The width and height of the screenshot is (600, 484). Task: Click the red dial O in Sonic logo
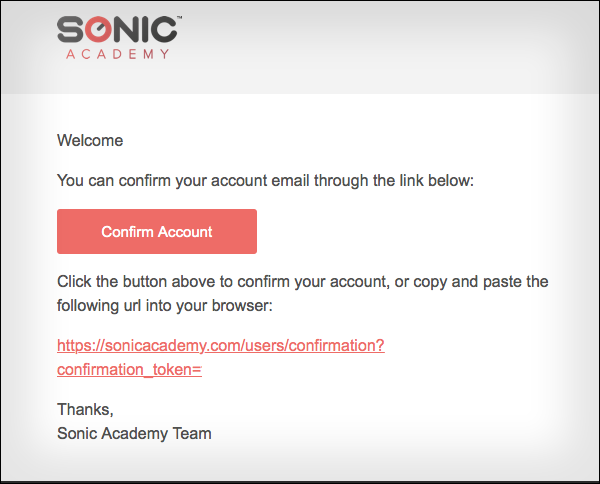(99, 29)
